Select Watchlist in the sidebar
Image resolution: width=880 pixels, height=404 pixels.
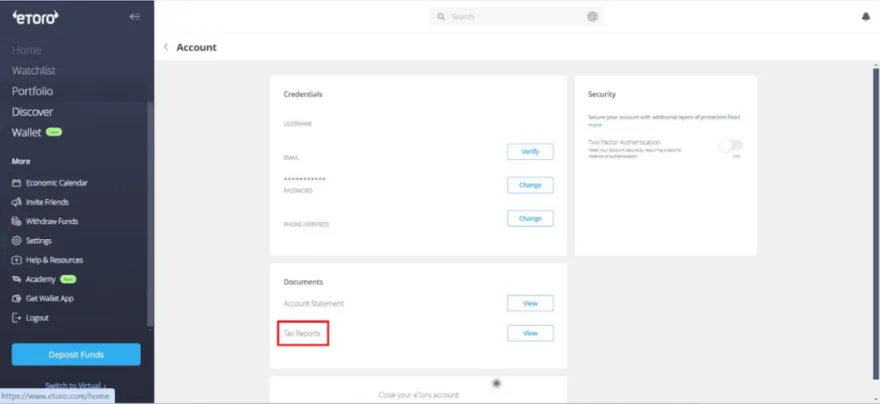(33, 71)
